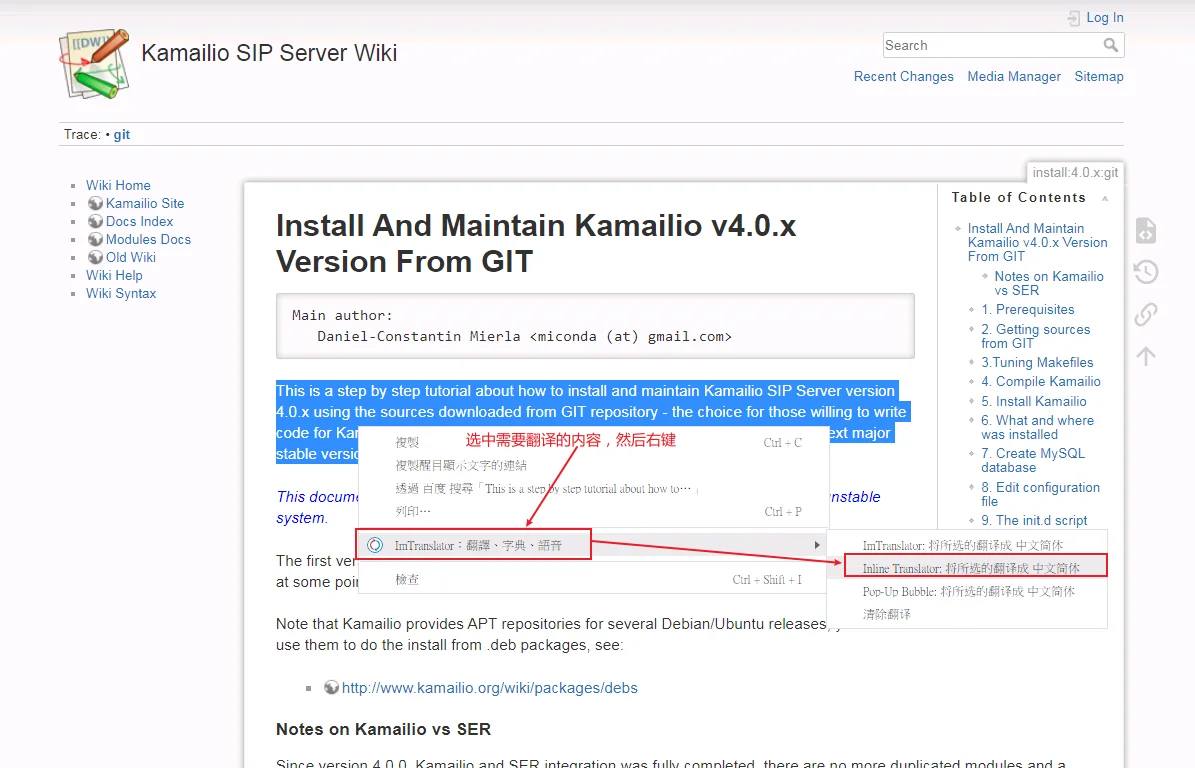
Task: Expand the ImTranslator submenu arrow
Action: coord(817,545)
